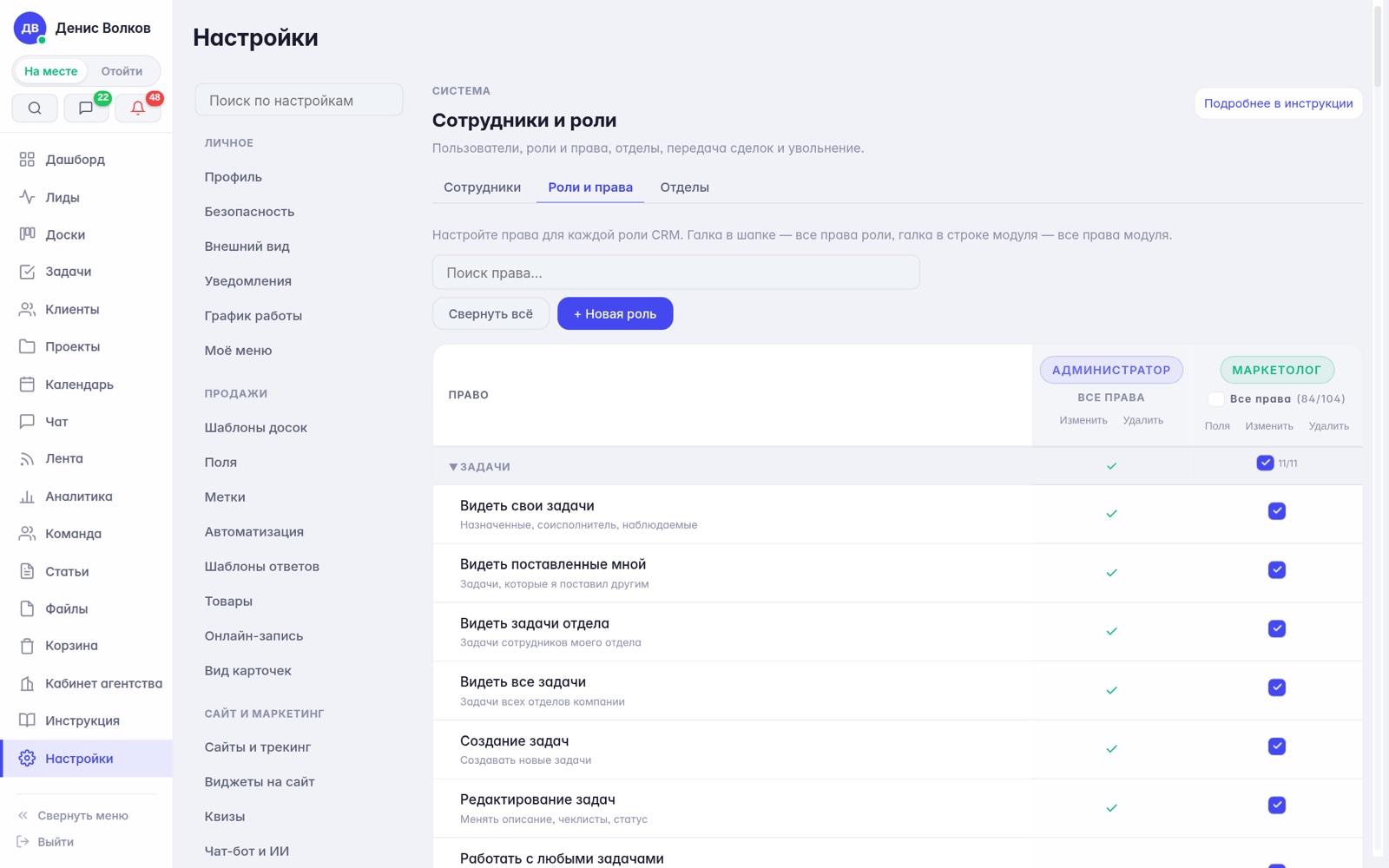Click the Настройки gear icon
Image resolution: width=1389 pixels, height=868 pixels.
[27, 759]
